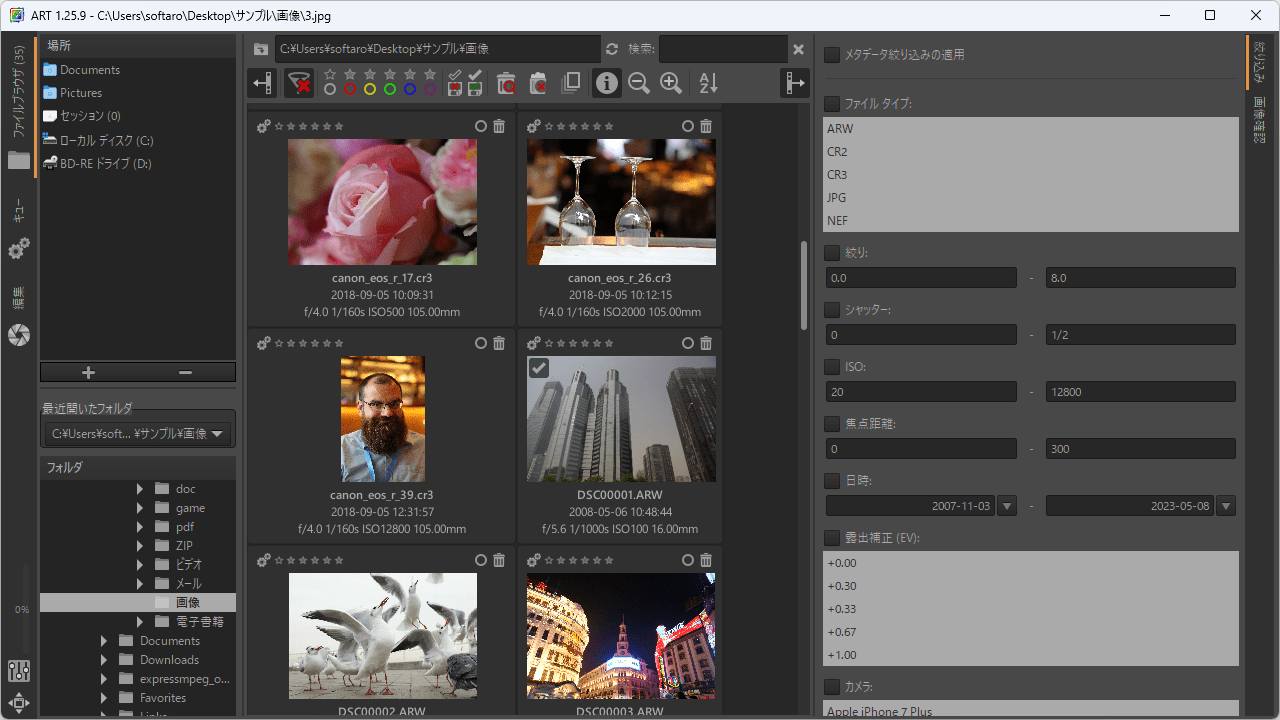Click the minus button under places list
Image resolution: width=1280 pixels, height=720 pixels.
pyautogui.click(x=185, y=373)
